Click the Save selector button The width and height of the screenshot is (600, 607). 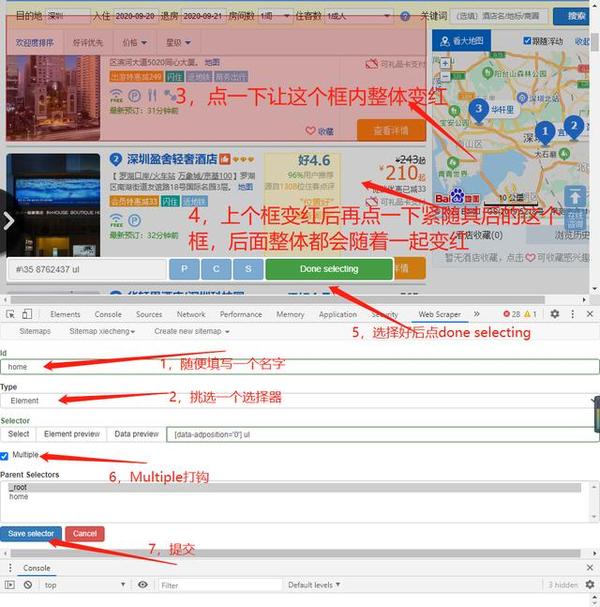(x=31, y=533)
